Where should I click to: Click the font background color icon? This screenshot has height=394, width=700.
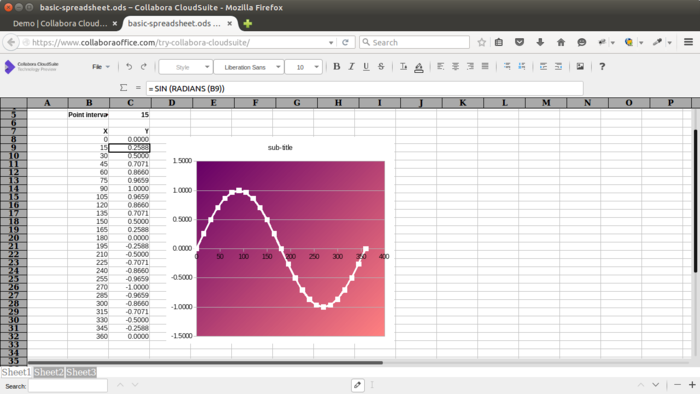(x=419, y=67)
